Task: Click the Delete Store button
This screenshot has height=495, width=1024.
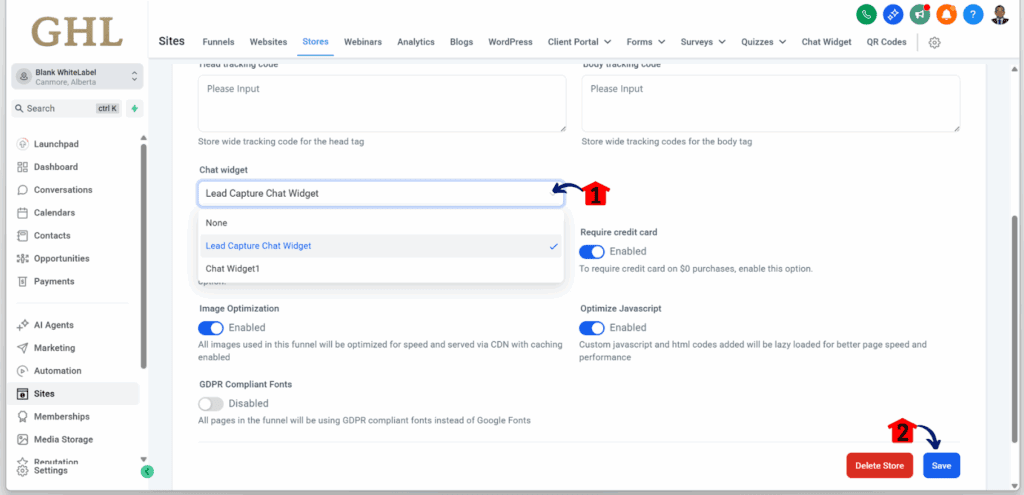Action: 880,466
